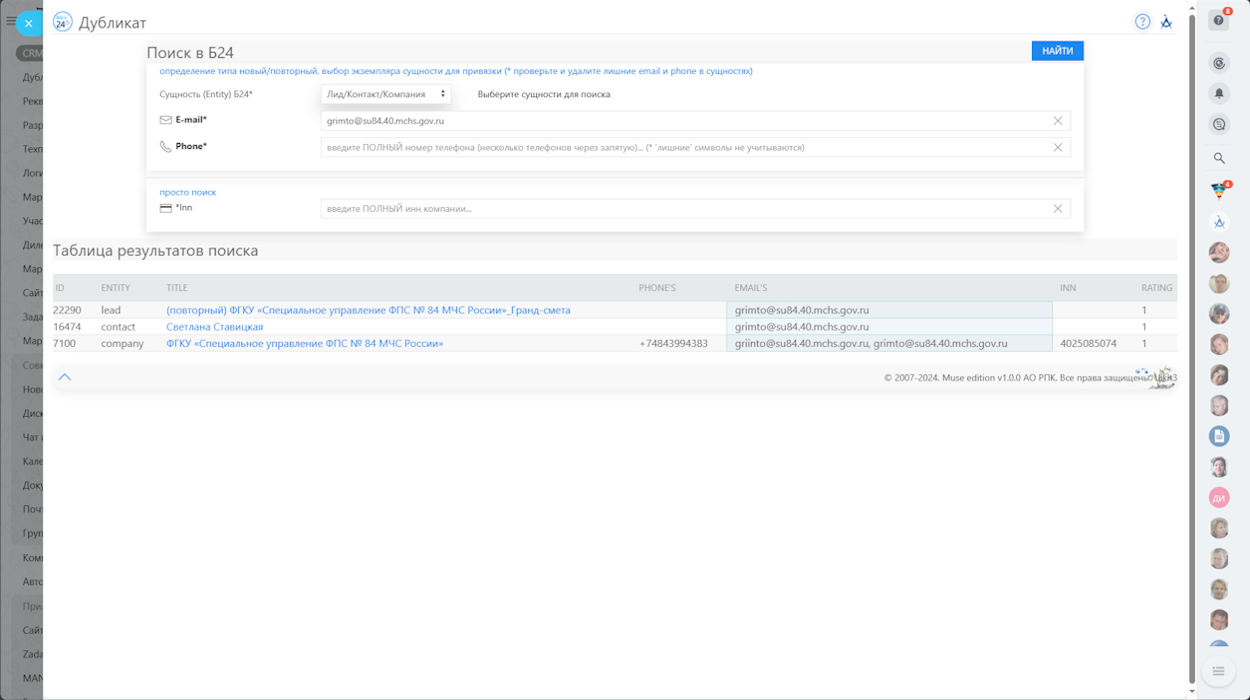Sort results by the RATING column header
The image size is (1250, 700).
click(x=1156, y=288)
